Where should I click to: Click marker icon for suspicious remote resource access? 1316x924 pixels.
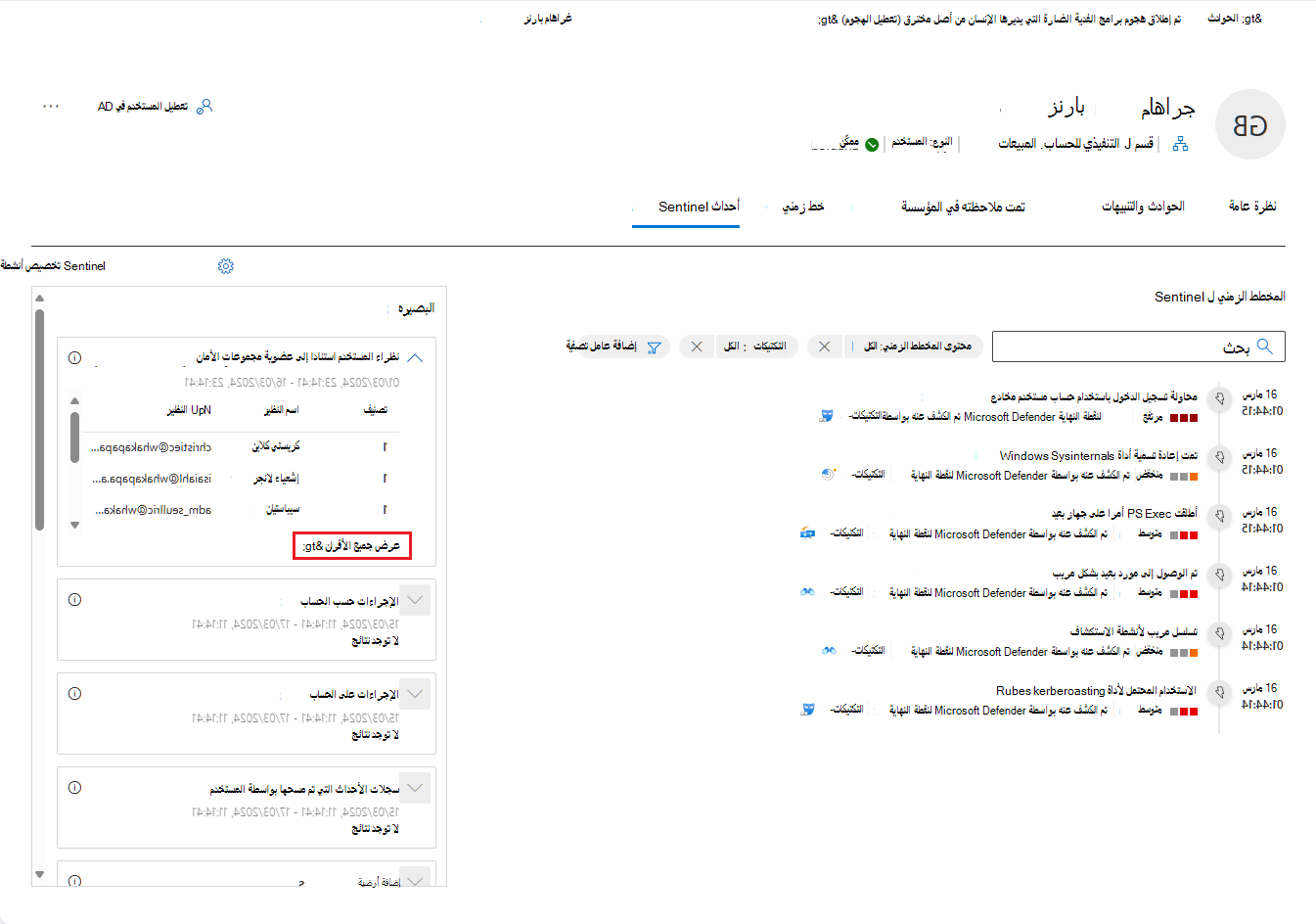point(1219,575)
